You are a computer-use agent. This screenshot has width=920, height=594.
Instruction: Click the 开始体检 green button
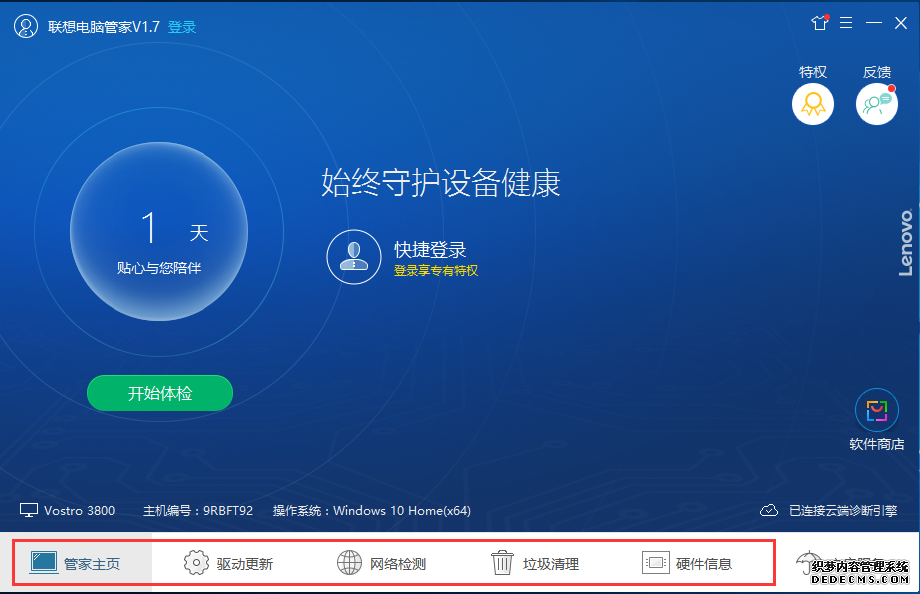[x=160, y=393]
